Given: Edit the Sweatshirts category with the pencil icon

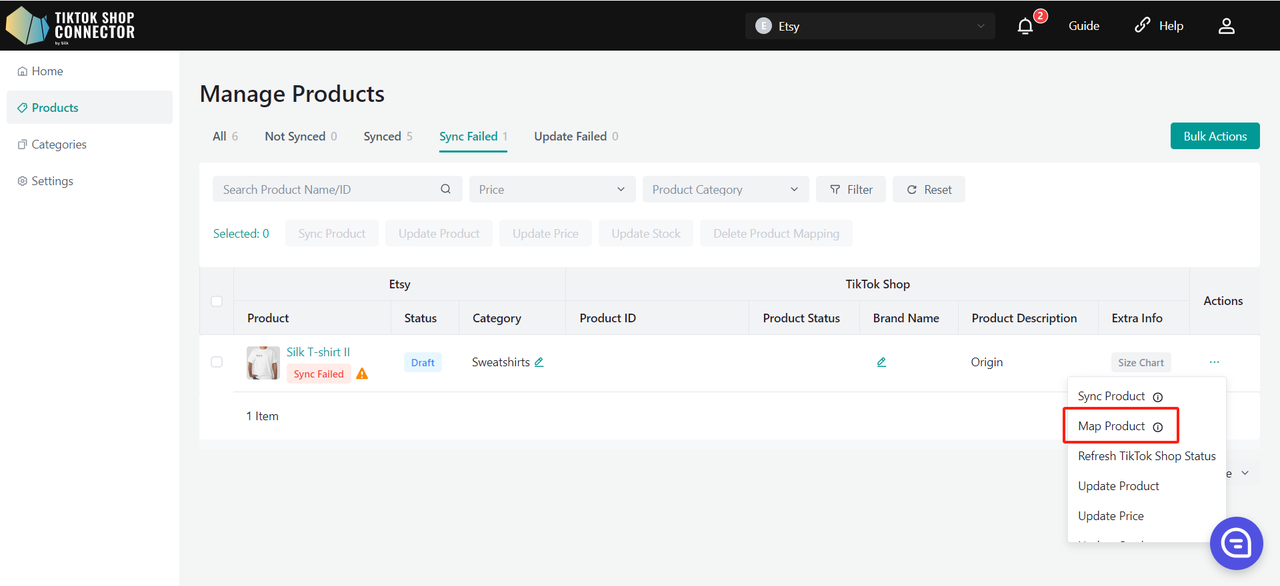Looking at the screenshot, I should click(x=539, y=362).
